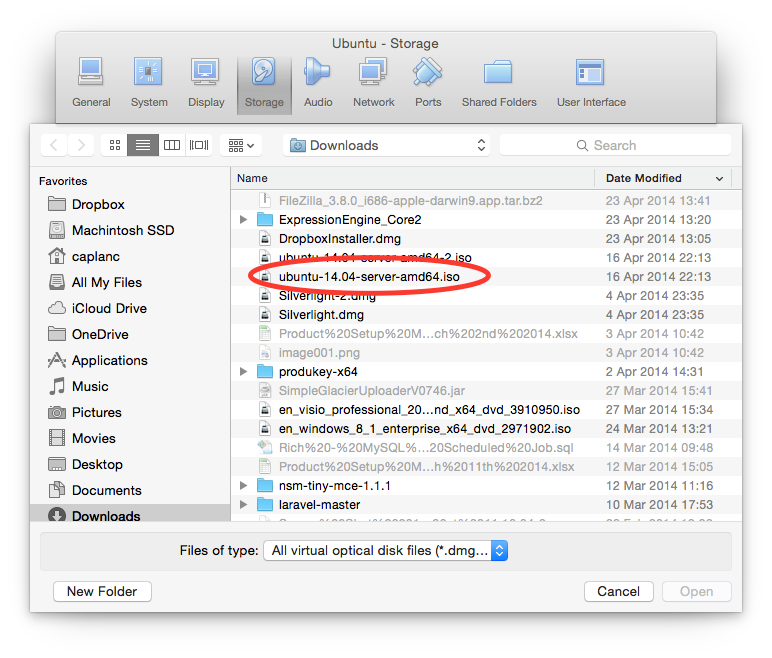Select Applications in the Favorites sidebar
Screen dimensions: 772x658
[x=109, y=360]
